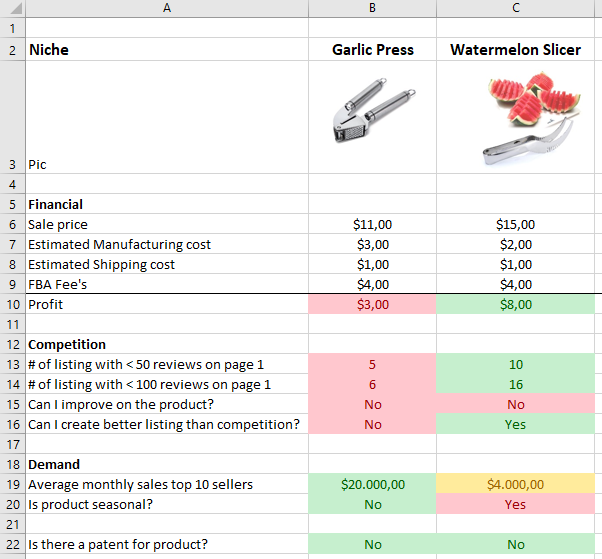The width and height of the screenshot is (602, 559).
Task: Select row 10 header
Action: click(13, 304)
